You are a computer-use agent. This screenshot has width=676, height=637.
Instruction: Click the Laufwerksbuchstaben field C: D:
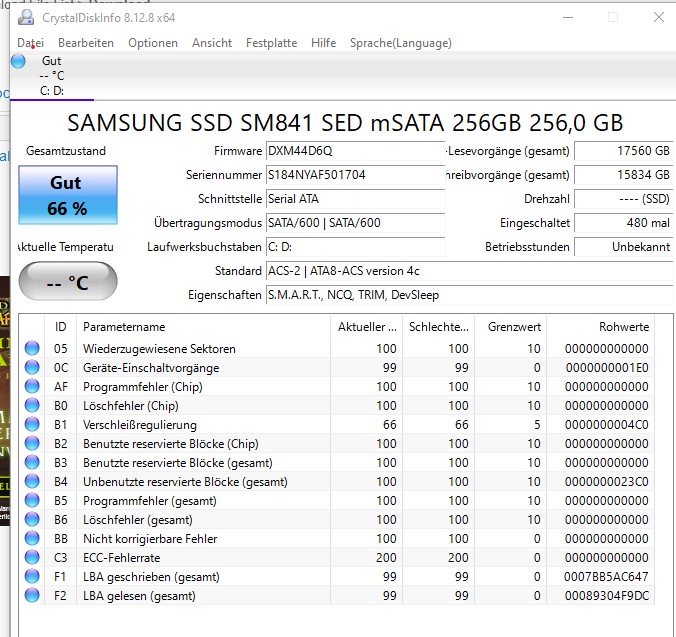click(x=355, y=247)
